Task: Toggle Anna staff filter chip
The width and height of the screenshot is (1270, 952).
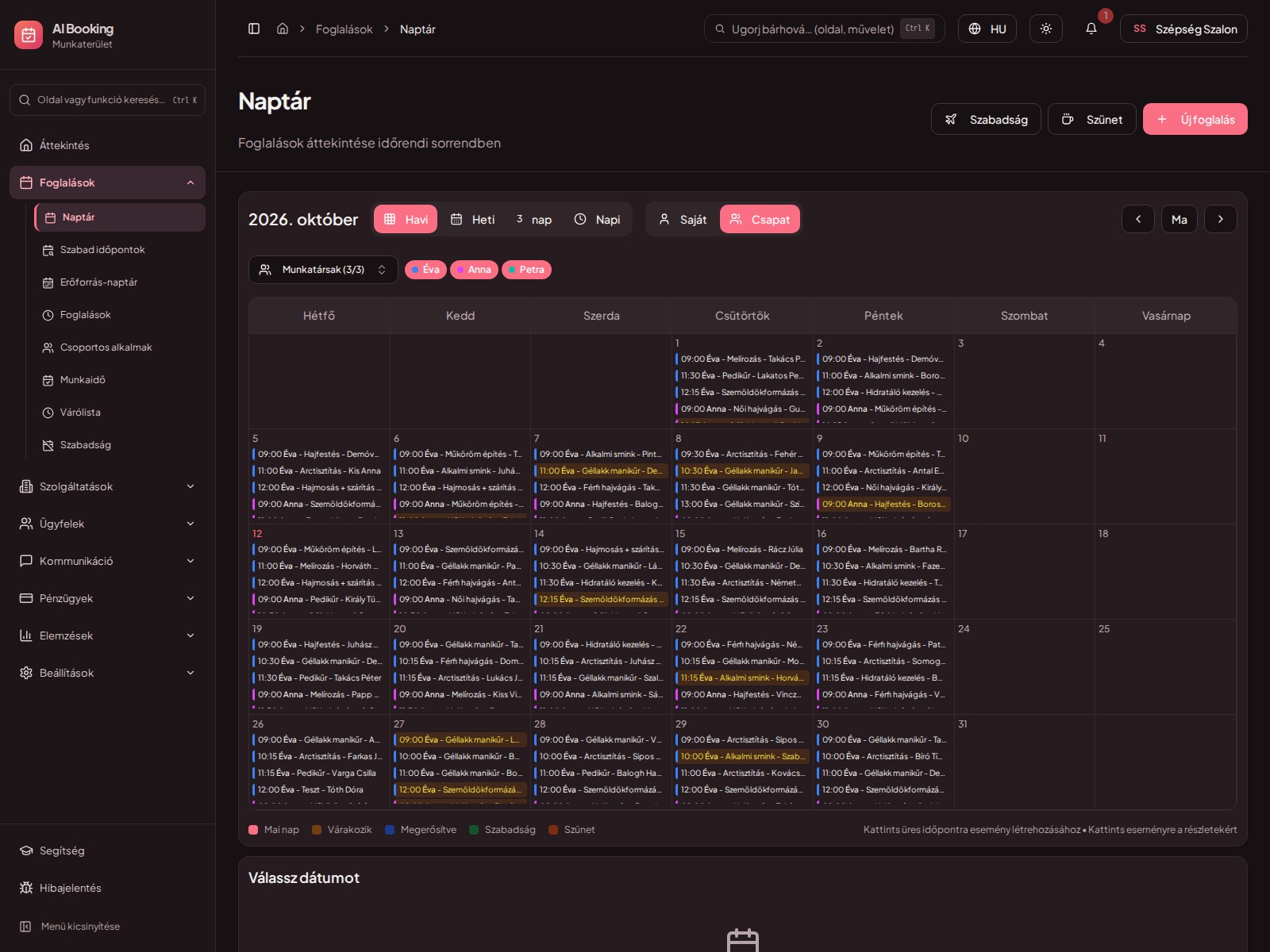Action: click(474, 270)
